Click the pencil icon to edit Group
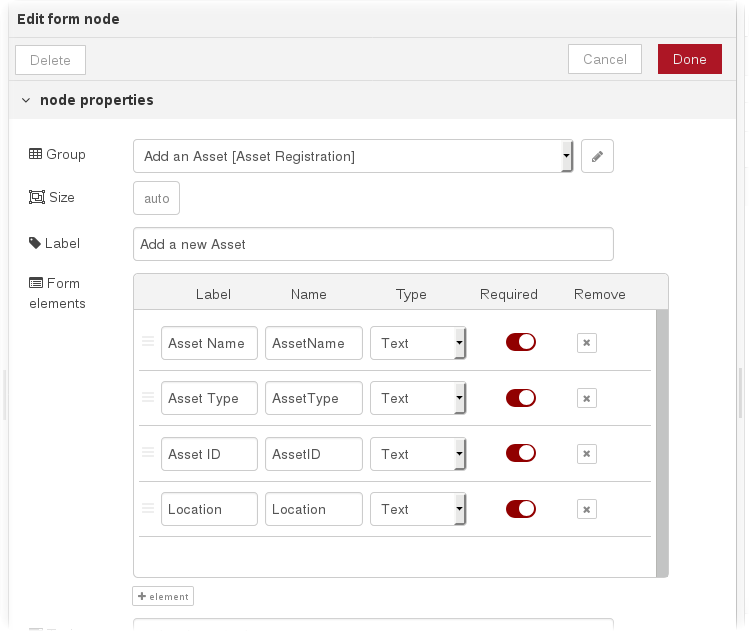 point(597,156)
